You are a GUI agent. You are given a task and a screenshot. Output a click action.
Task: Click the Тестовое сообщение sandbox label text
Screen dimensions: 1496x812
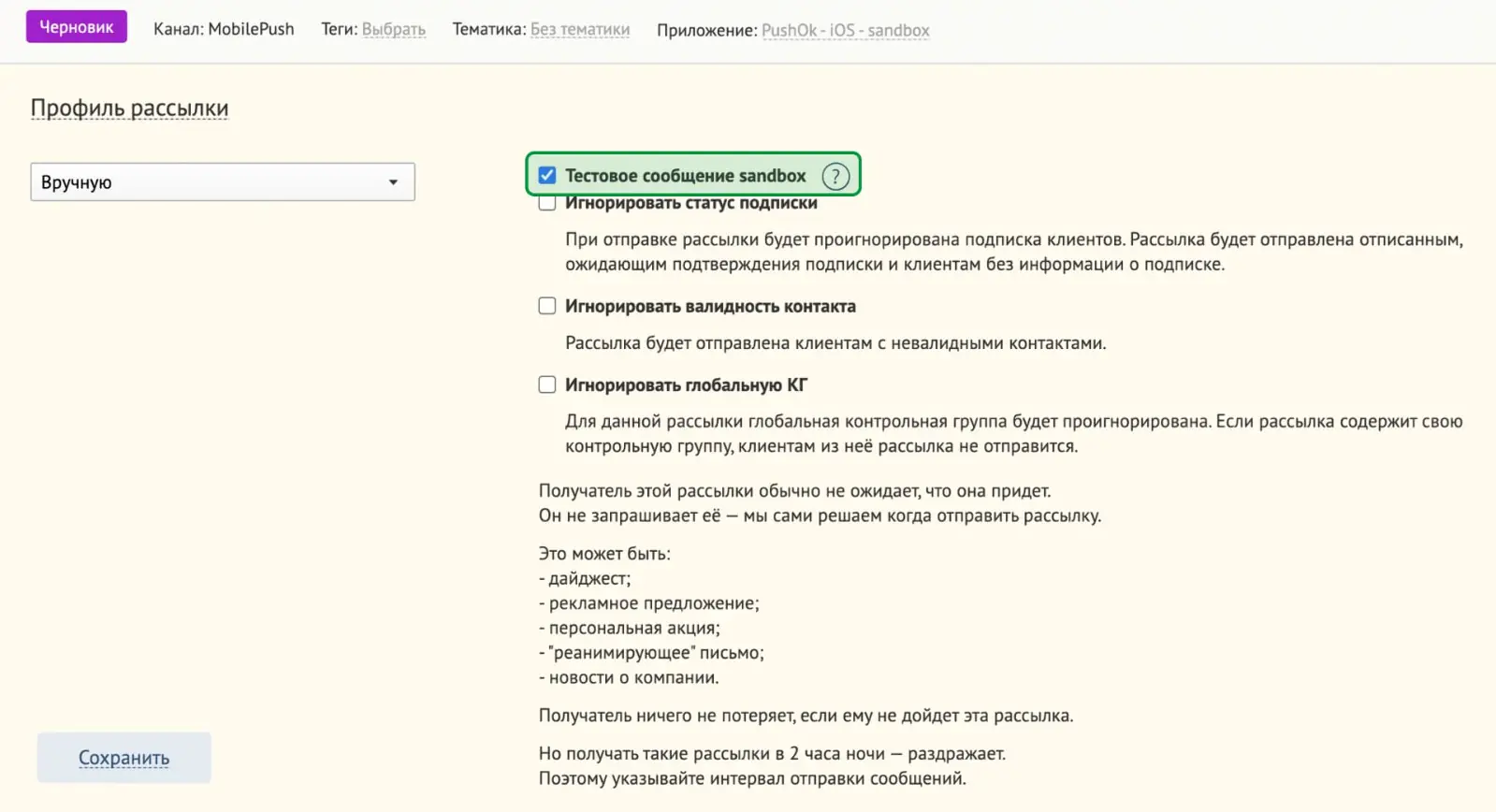click(x=686, y=176)
